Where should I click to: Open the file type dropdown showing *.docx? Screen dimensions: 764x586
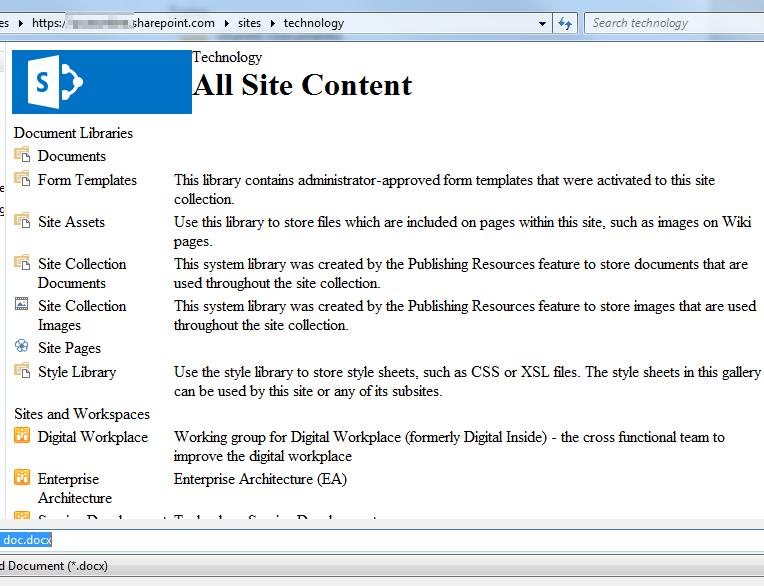pos(382,566)
